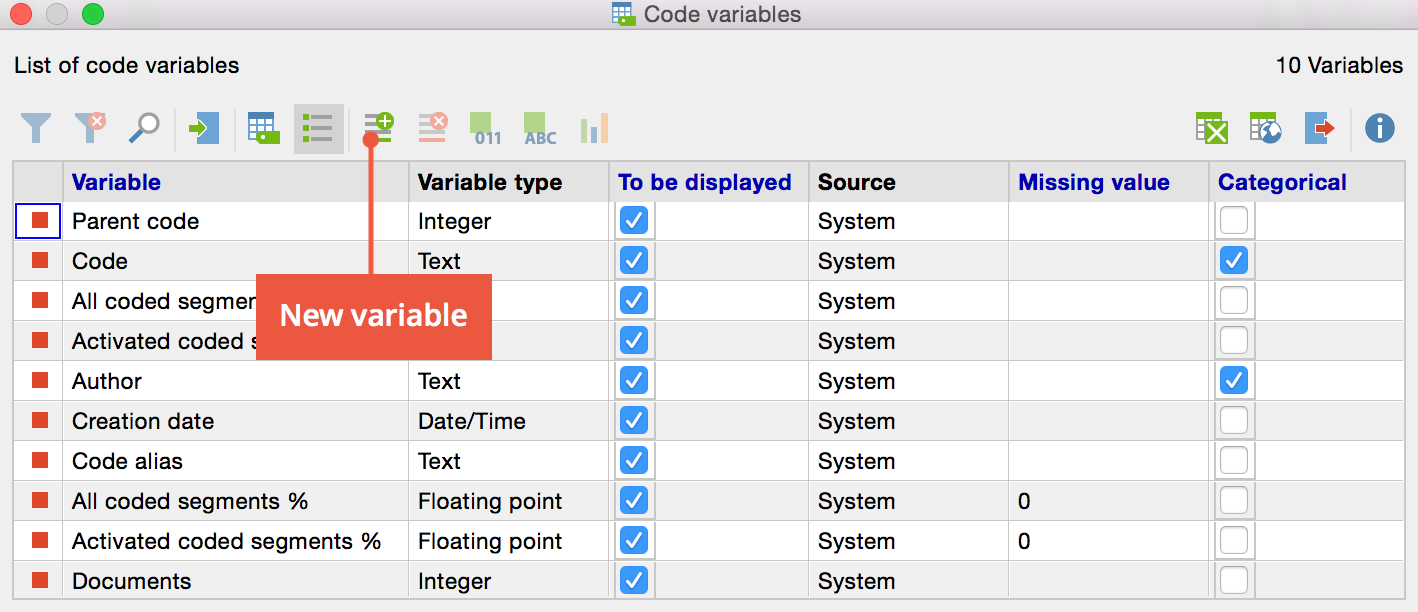Uncheck To be displayed for Parent code
Image resolution: width=1418 pixels, height=612 pixels.
click(x=633, y=221)
